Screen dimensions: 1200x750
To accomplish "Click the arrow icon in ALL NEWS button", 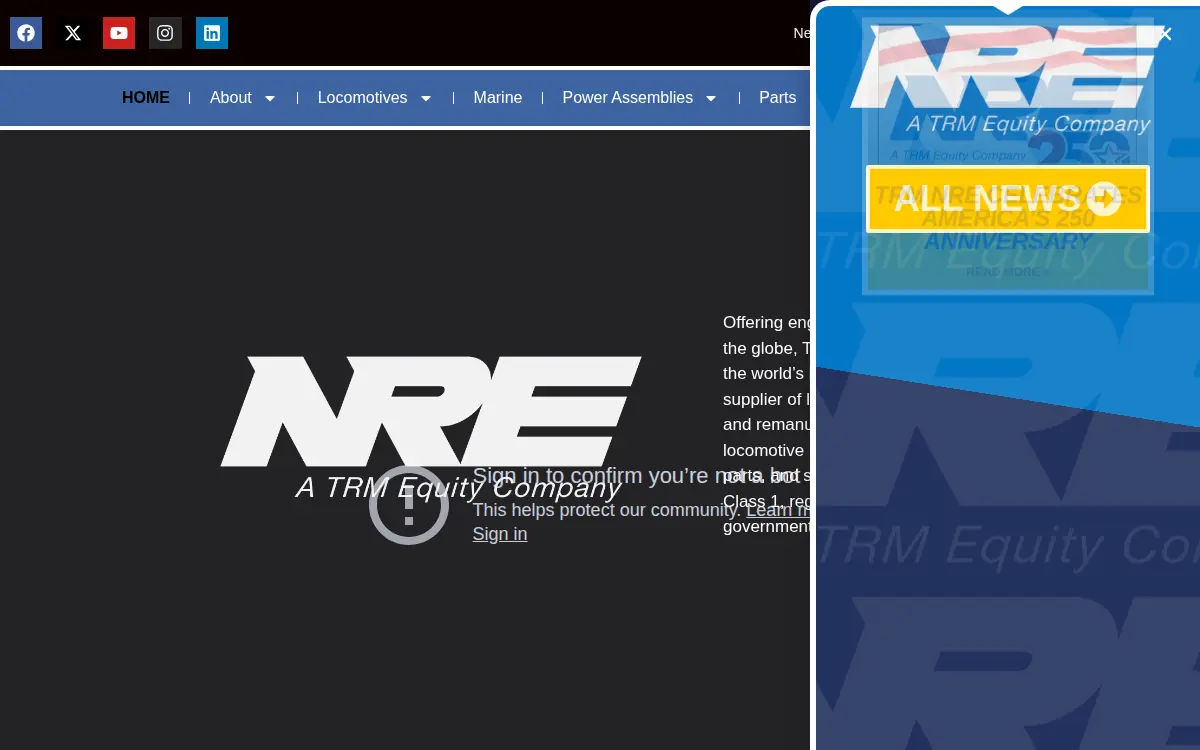I will pos(1104,198).
